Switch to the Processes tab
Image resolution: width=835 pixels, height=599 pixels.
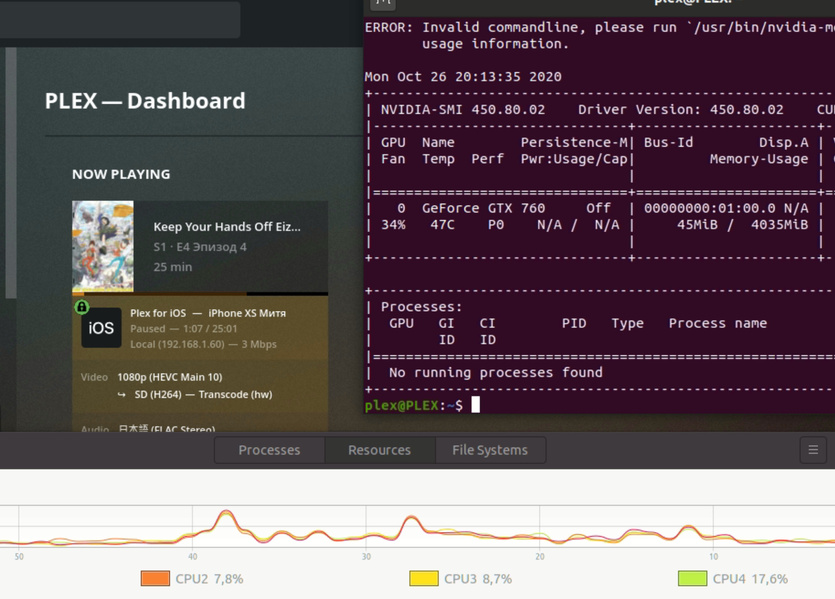tap(269, 450)
